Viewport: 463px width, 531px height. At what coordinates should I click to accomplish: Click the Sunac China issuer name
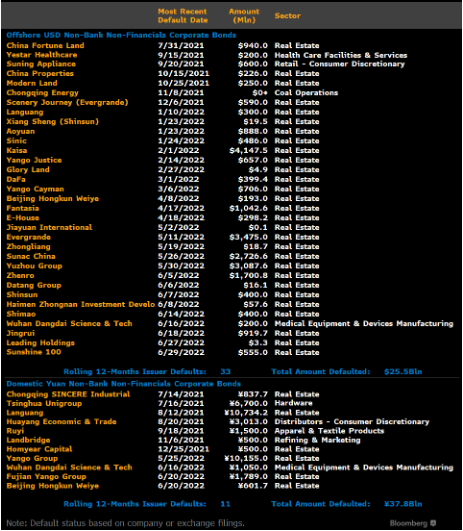(31, 256)
